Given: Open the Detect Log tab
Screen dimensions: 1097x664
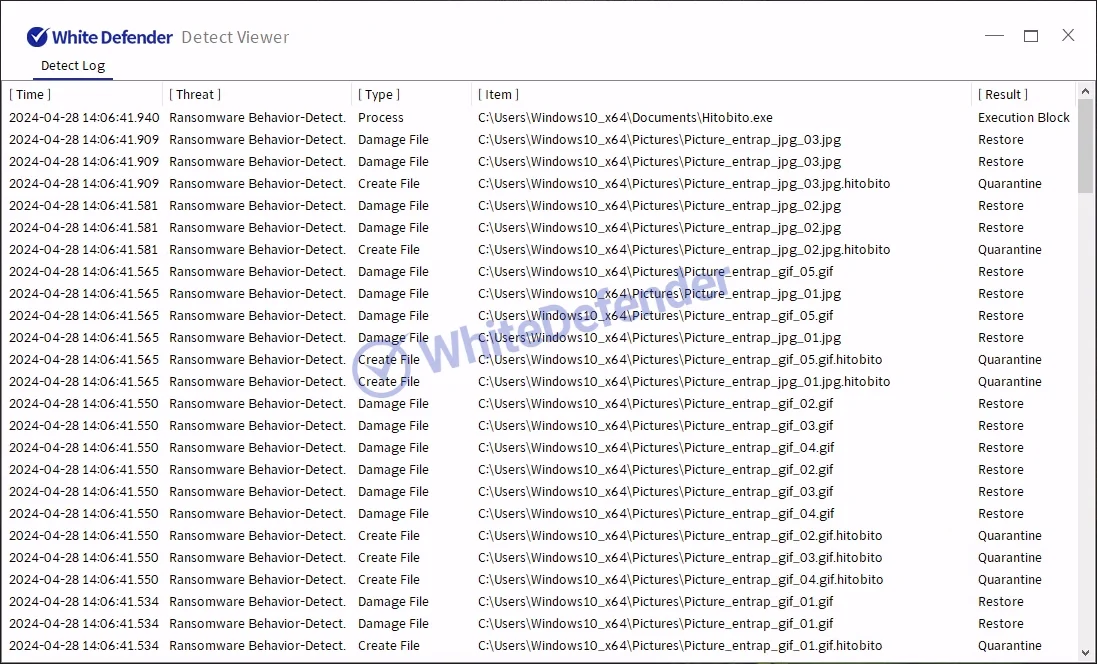Looking at the screenshot, I should tap(72, 66).
